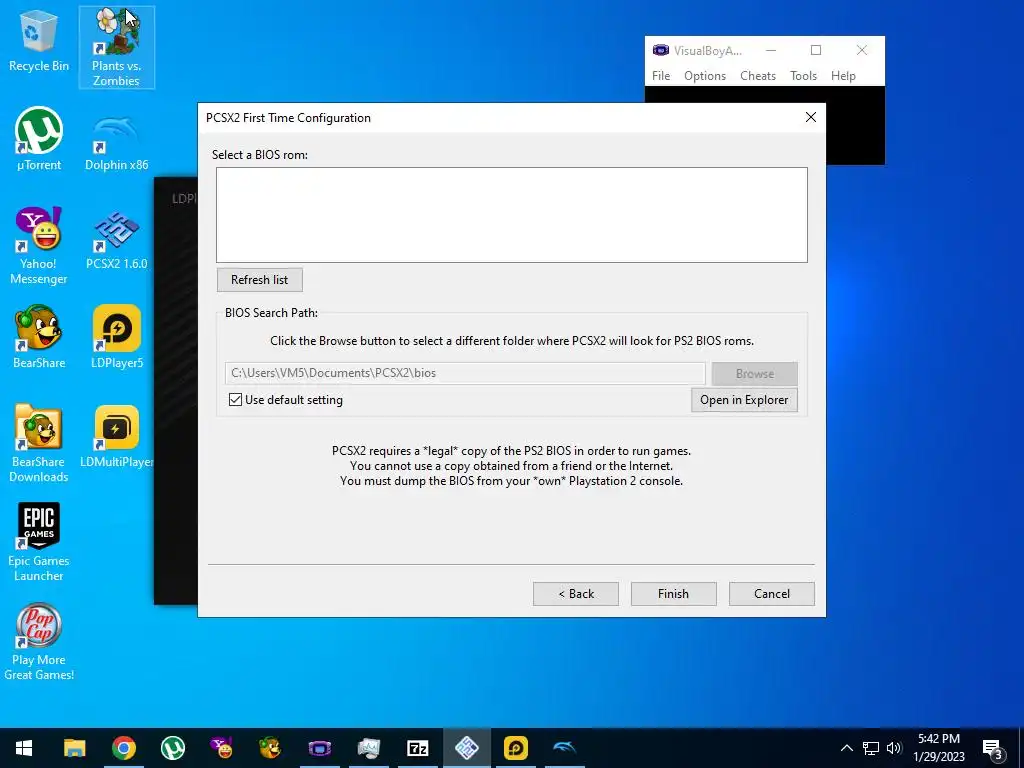Switch to VisualBoyAdvance taskbar icon
The width and height of the screenshot is (1024, 768).
pyautogui.click(x=319, y=748)
